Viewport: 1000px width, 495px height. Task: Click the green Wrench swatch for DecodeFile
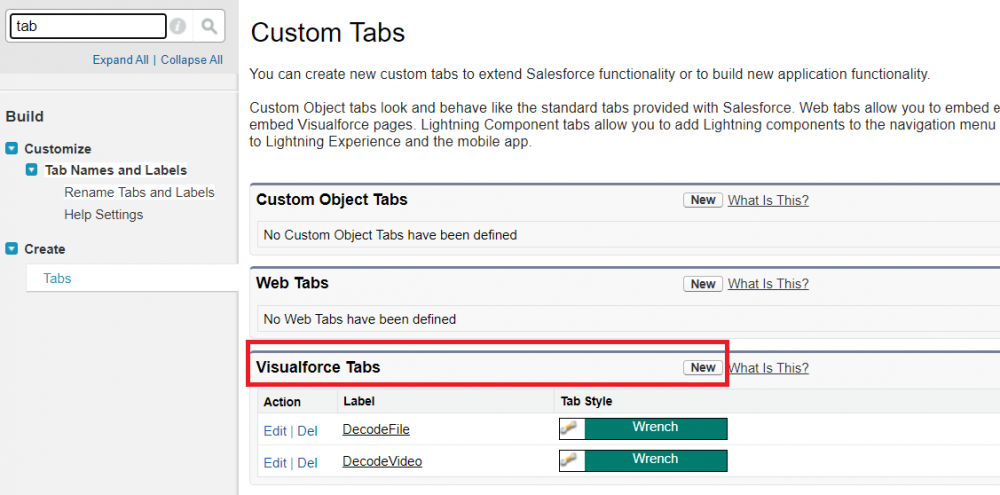655,428
